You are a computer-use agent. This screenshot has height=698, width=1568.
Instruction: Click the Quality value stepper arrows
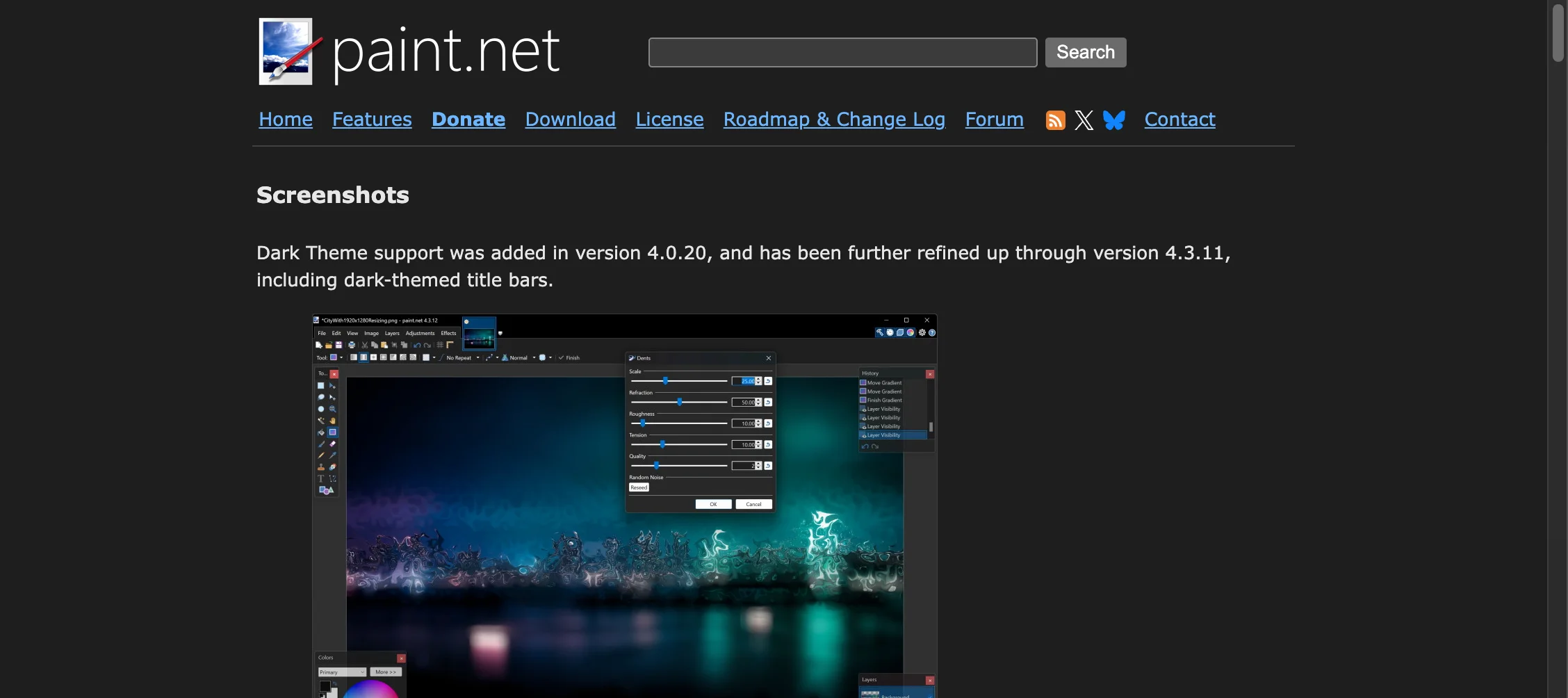[x=758, y=466]
